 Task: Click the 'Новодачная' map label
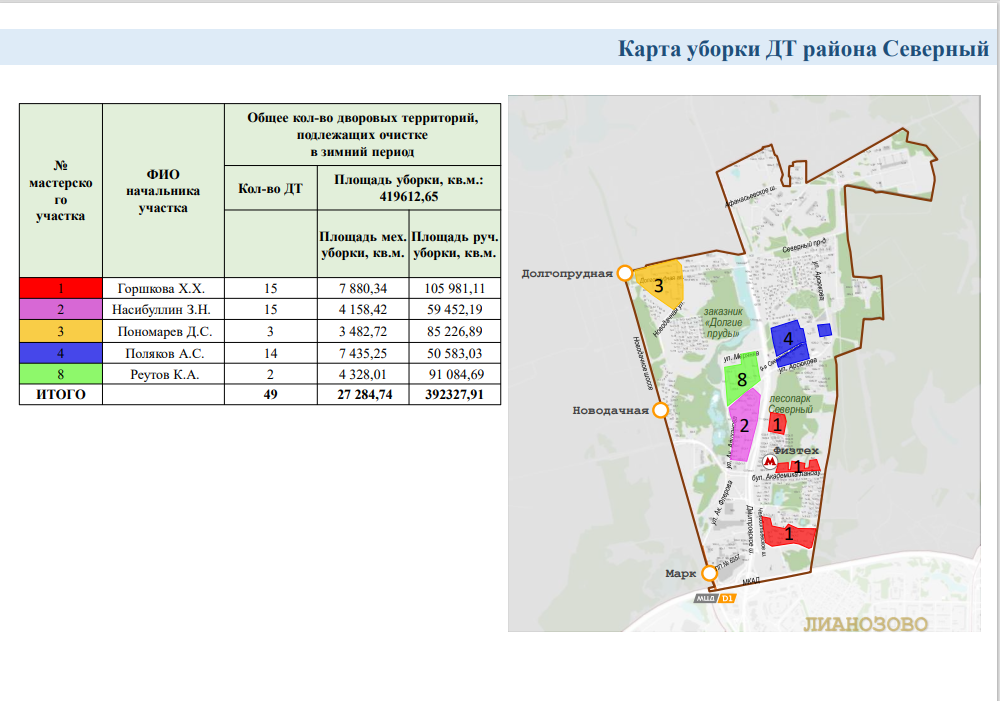pos(610,410)
